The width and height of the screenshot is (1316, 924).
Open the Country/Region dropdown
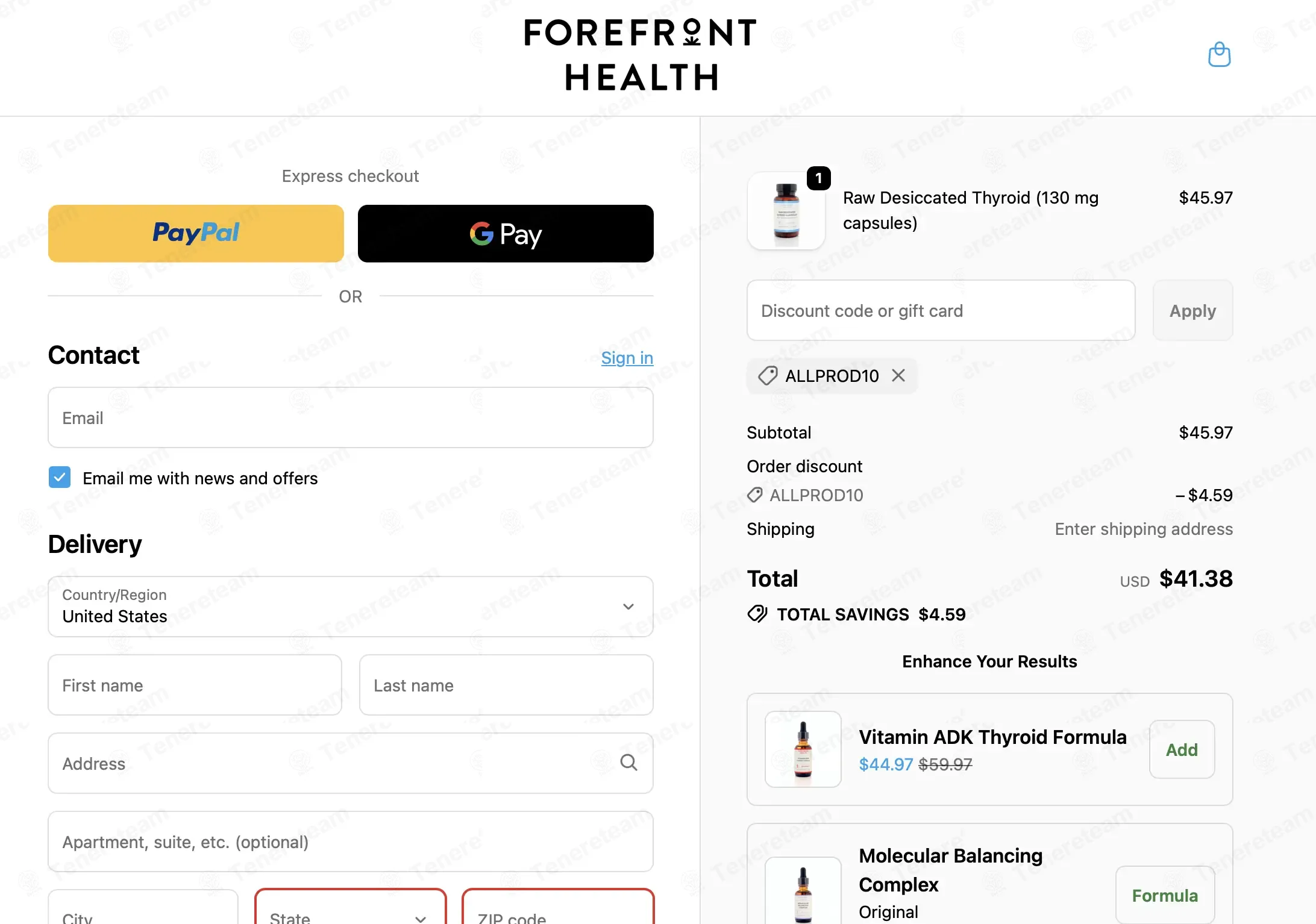pos(351,607)
